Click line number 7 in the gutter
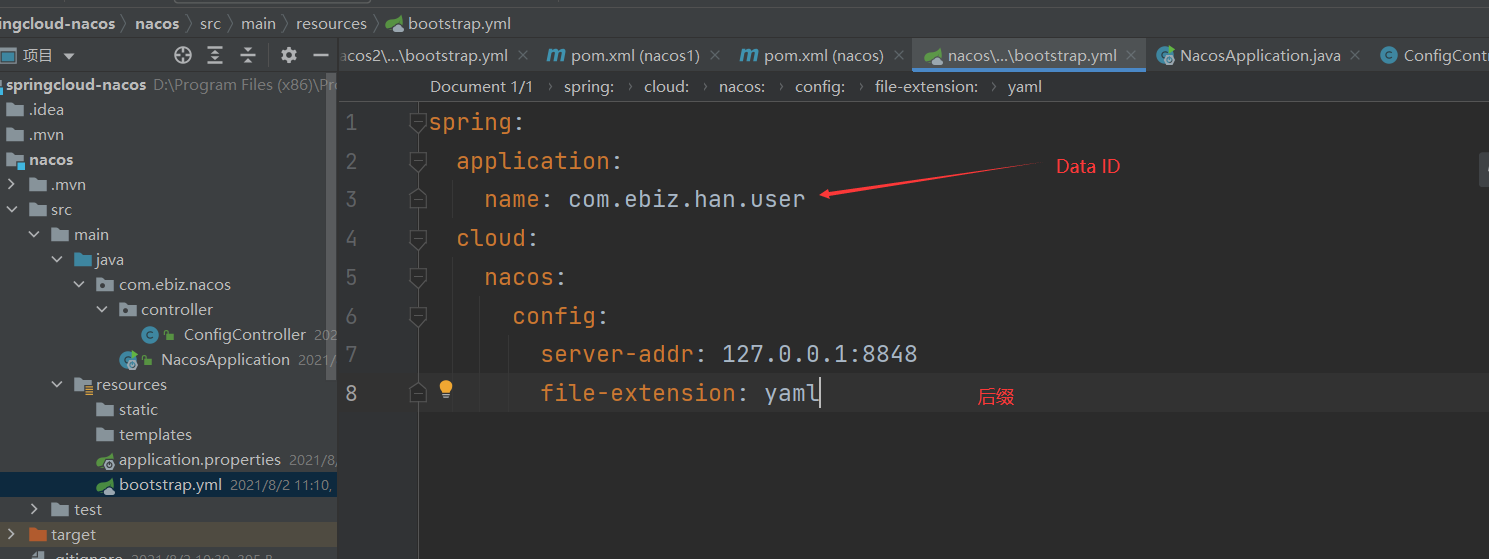 (x=351, y=354)
